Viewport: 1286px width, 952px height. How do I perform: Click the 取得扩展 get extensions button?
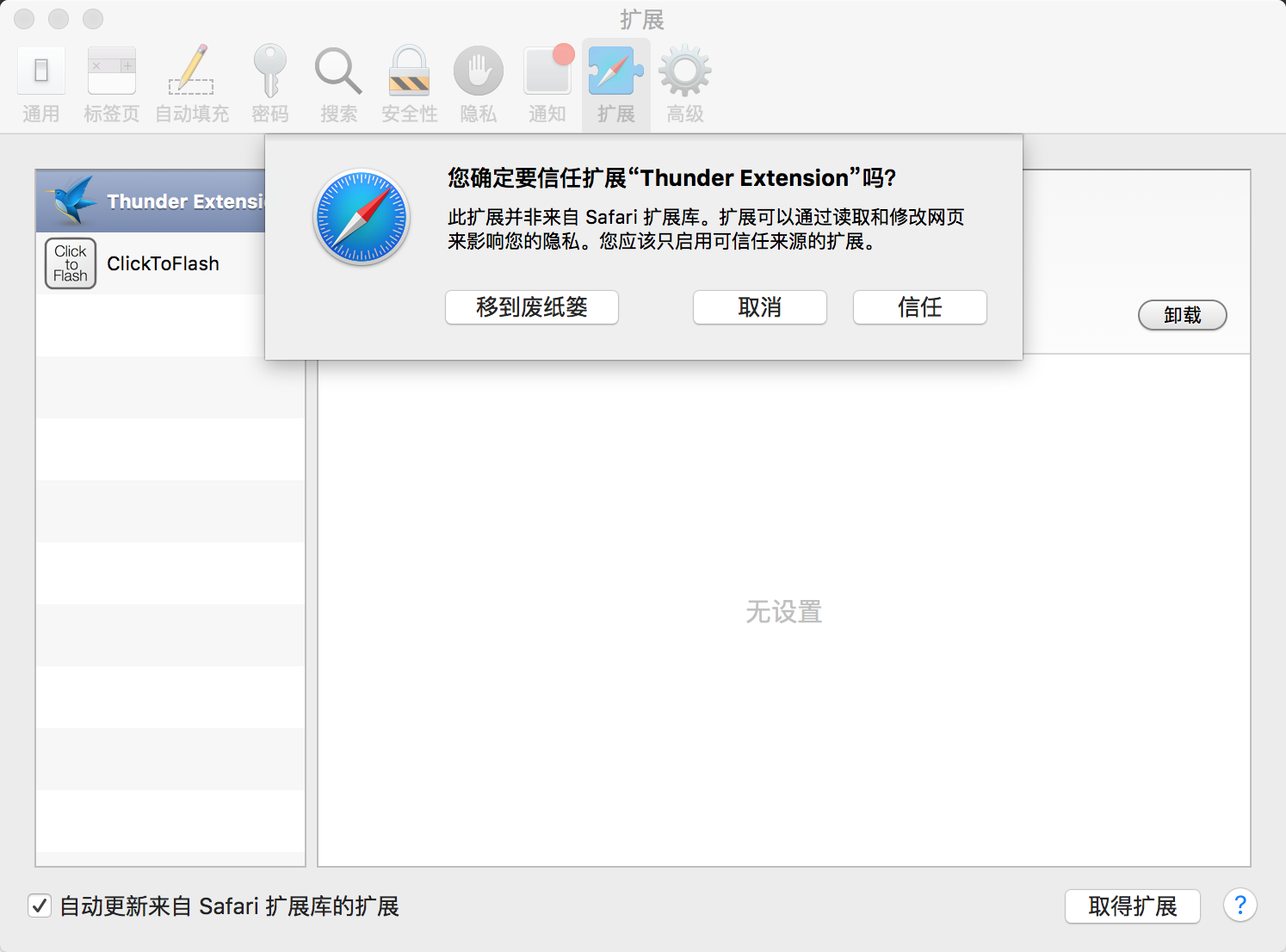[x=1133, y=906]
